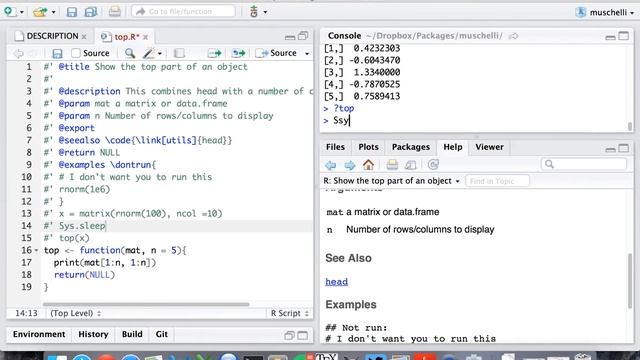Click the save all documents icon

point(91,12)
